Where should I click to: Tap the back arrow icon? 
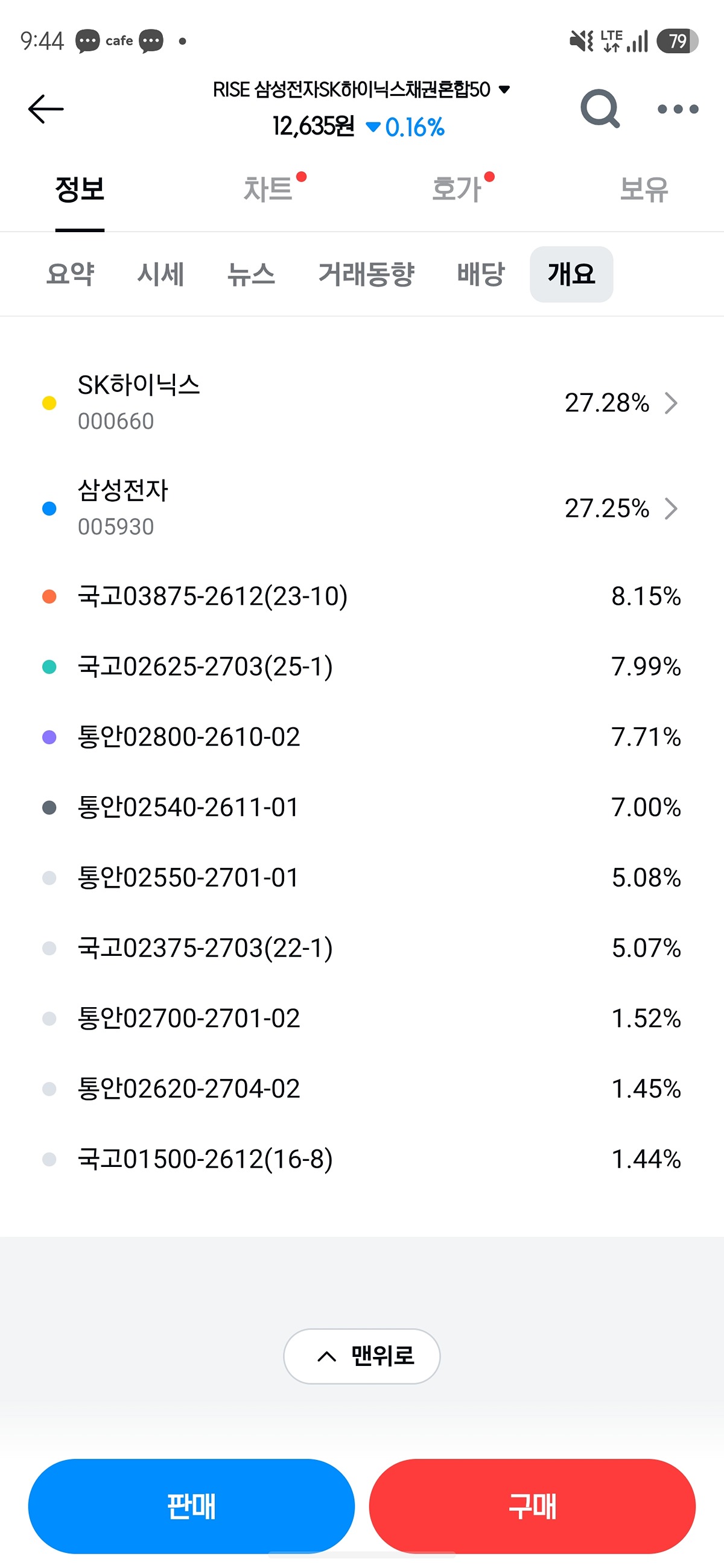(46, 109)
